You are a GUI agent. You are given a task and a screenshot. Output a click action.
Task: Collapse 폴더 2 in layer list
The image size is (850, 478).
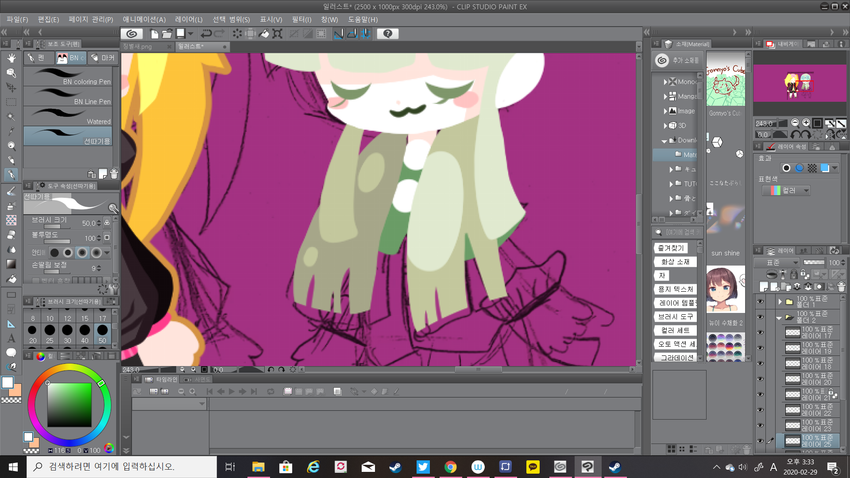(780, 318)
